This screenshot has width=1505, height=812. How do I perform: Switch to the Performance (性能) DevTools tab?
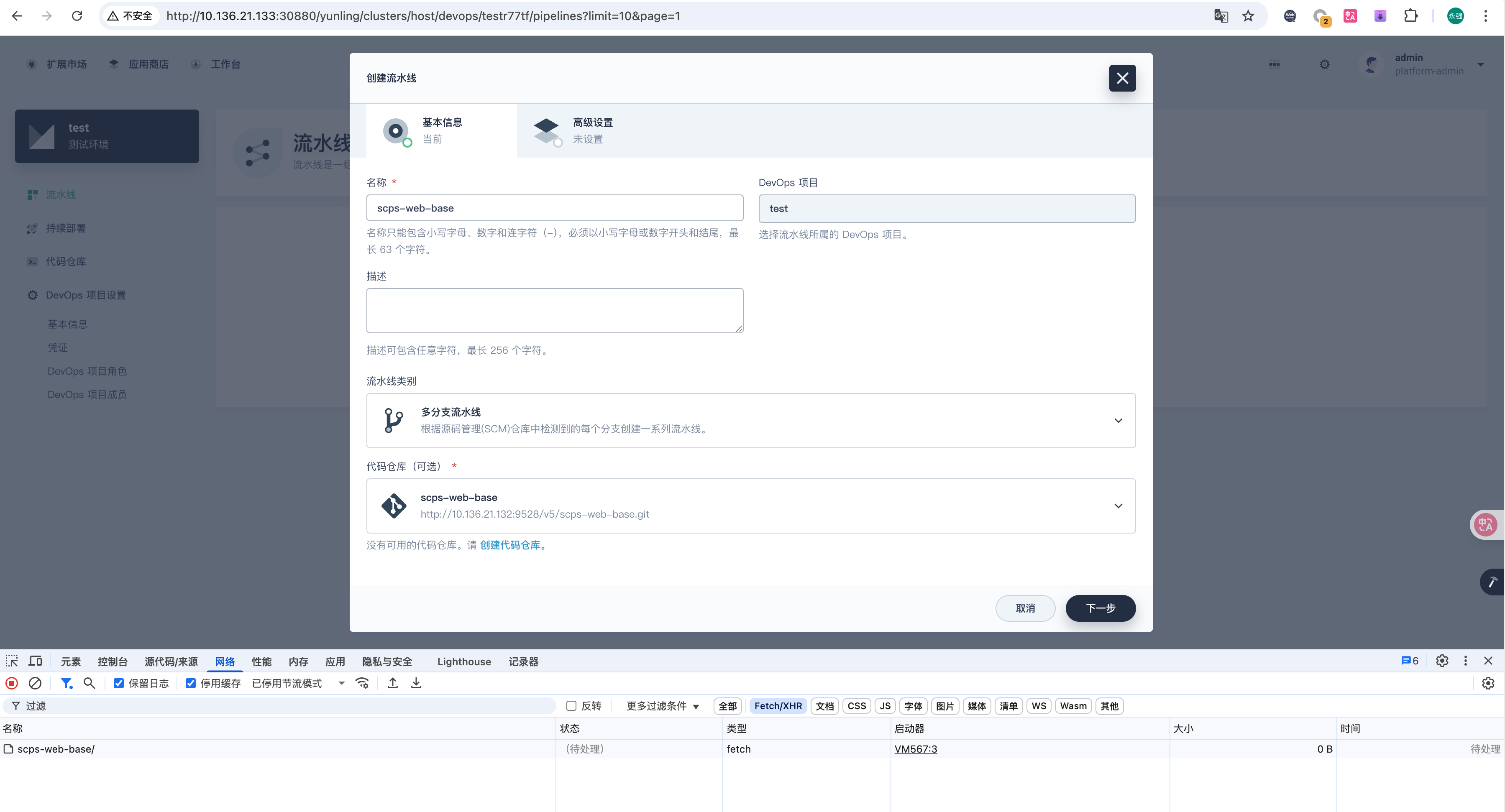[x=262, y=661]
